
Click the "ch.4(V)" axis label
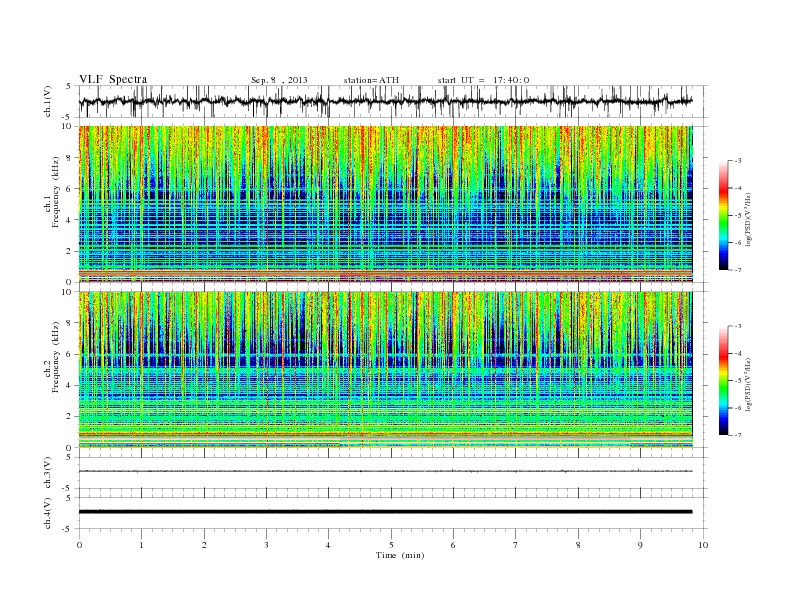pos(48,513)
